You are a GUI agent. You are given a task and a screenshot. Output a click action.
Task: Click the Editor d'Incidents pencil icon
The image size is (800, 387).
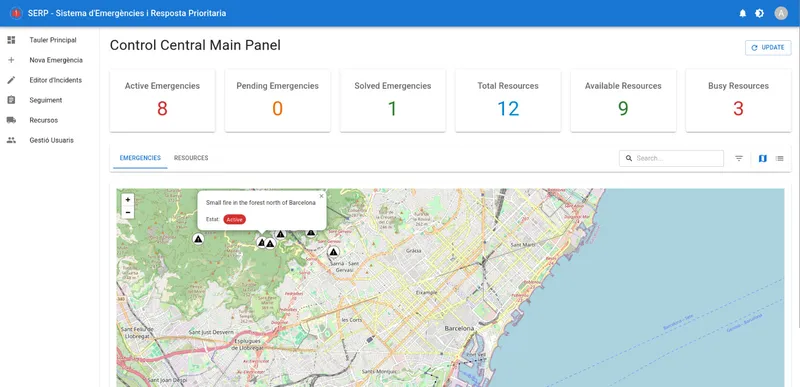(x=11, y=80)
